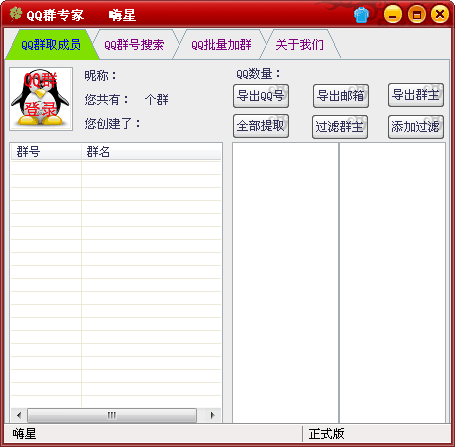Click the 导出QQ号 button
Image resolution: width=455 pixels, height=447 pixels.
261,96
